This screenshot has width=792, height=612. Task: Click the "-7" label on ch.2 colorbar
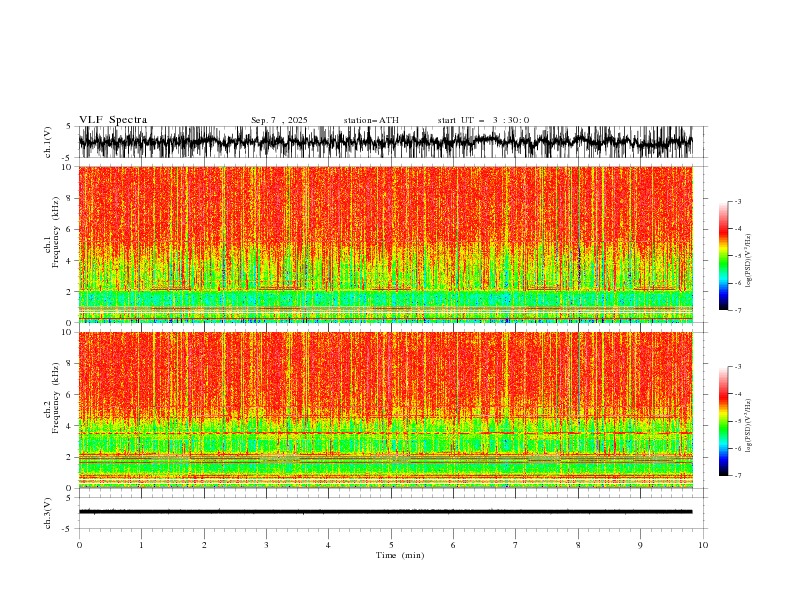pos(737,476)
